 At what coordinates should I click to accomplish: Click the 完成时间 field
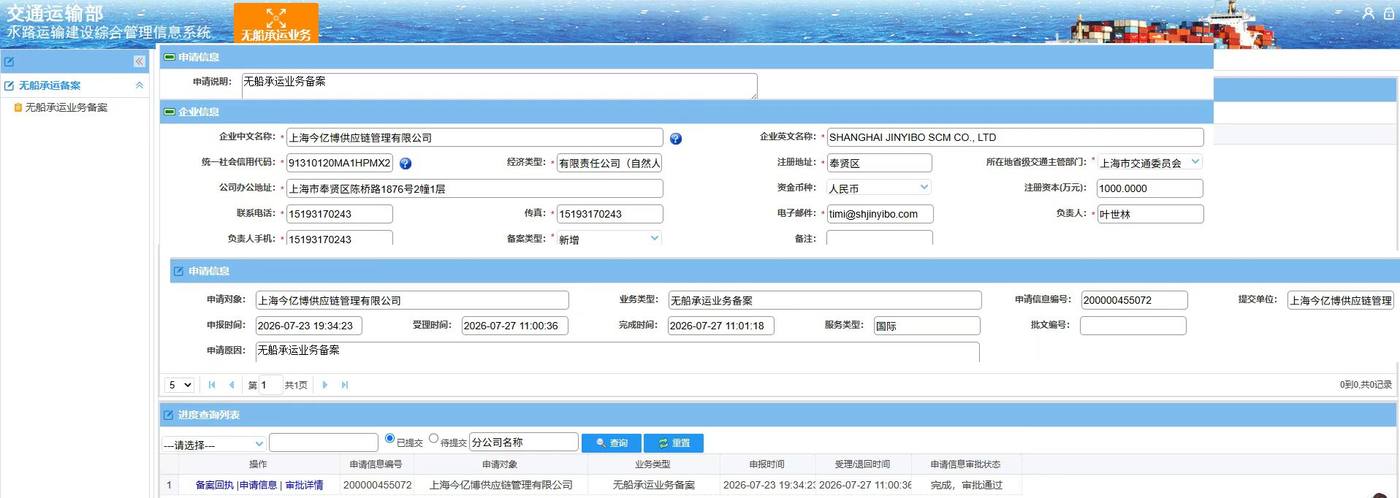pyautogui.click(x=721, y=325)
